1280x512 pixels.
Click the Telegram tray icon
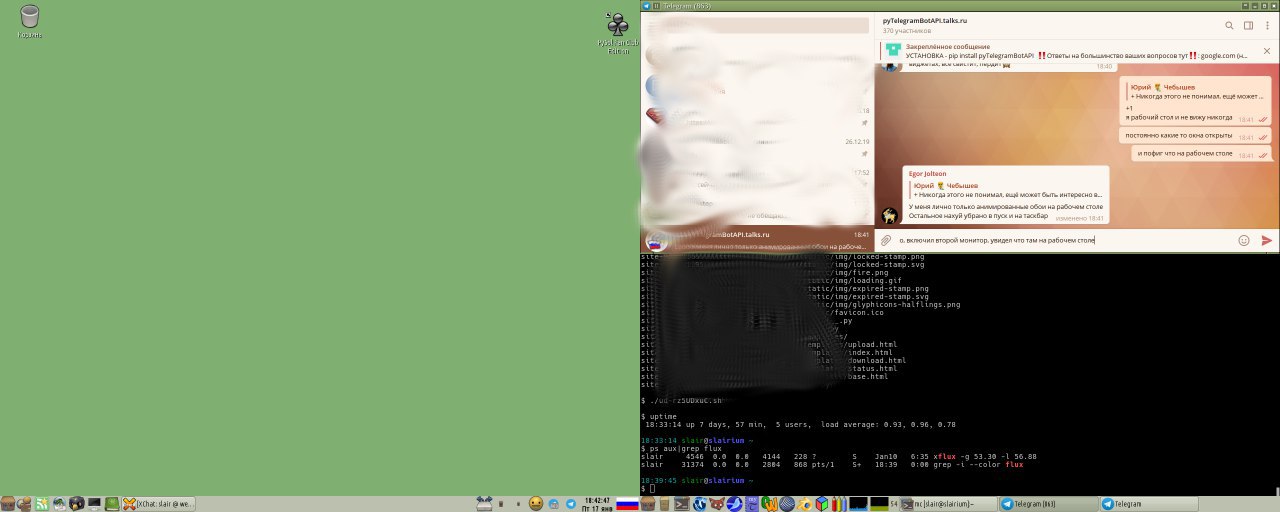pos(571,503)
